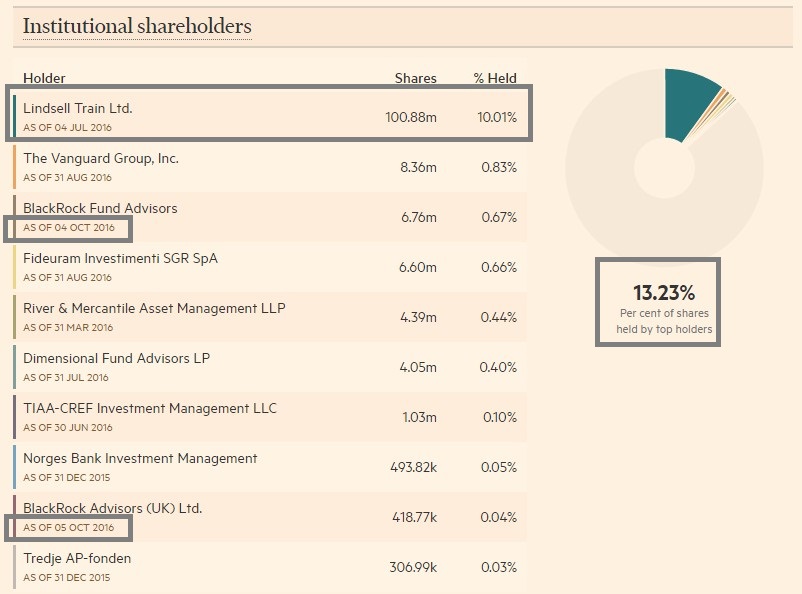The image size is (802, 594).
Task: Click AS OF 04 OCT 2016 date
Action: click(x=69, y=228)
